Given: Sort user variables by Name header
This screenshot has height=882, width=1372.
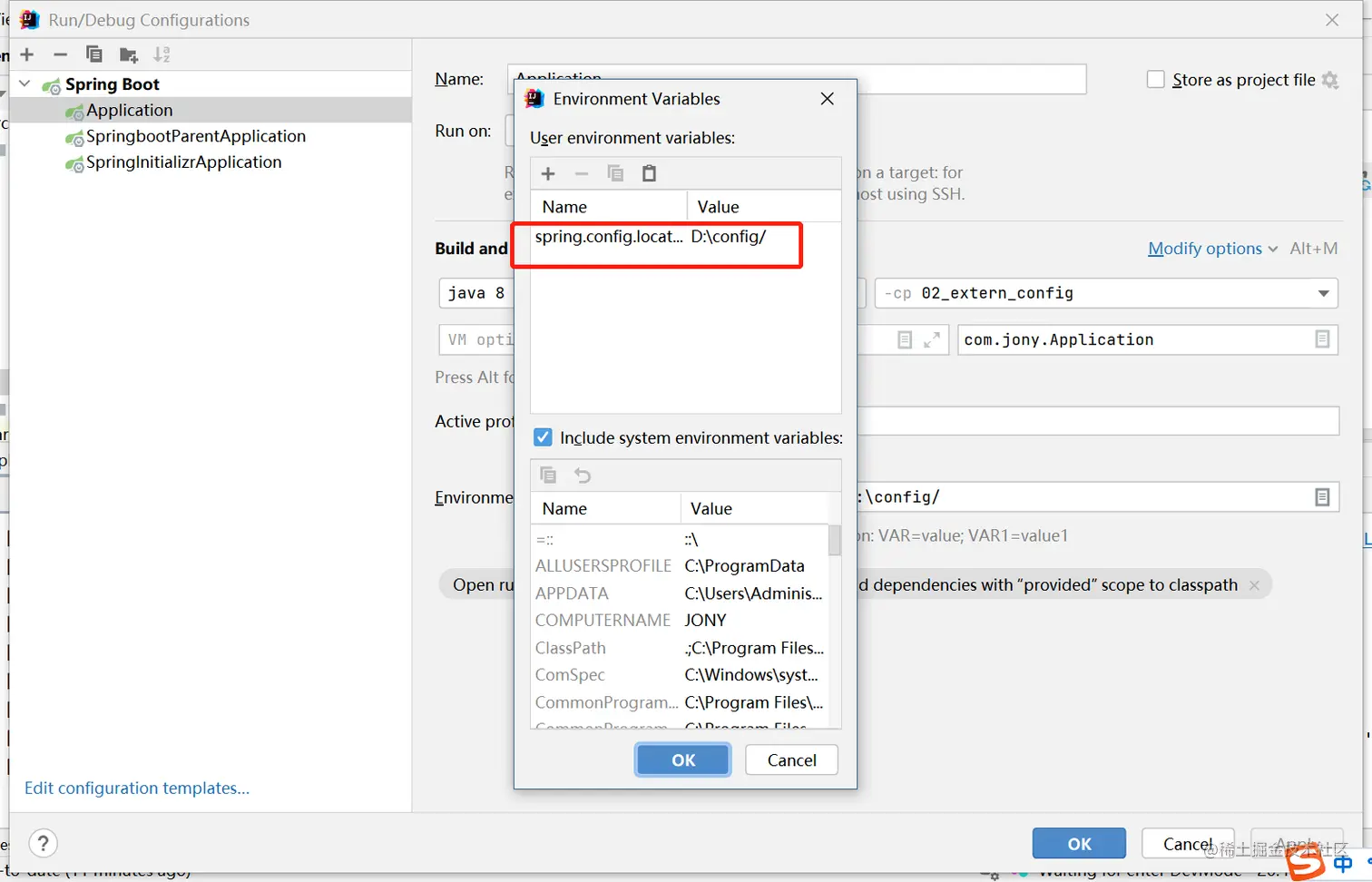Looking at the screenshot, I should pos(609,207).
